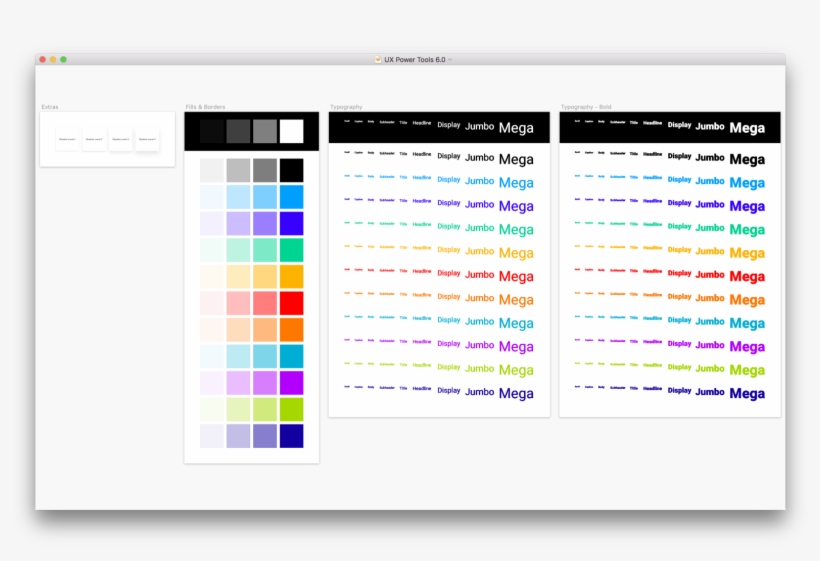This screenshot has height=561, width=820.
Task: Select the Extras artboard label
Action: pos(50,107)
